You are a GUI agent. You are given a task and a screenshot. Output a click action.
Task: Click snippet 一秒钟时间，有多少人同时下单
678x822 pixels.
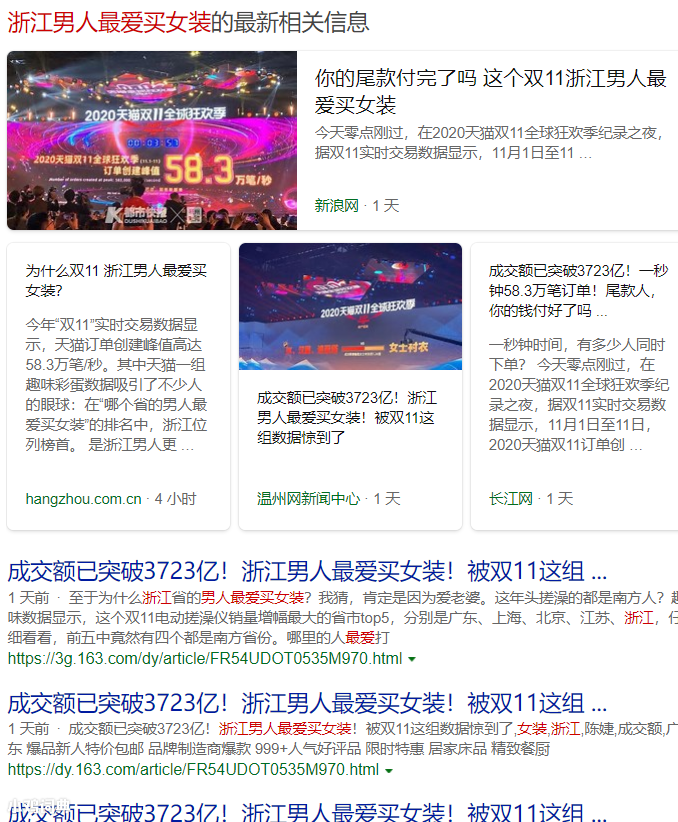578,394
